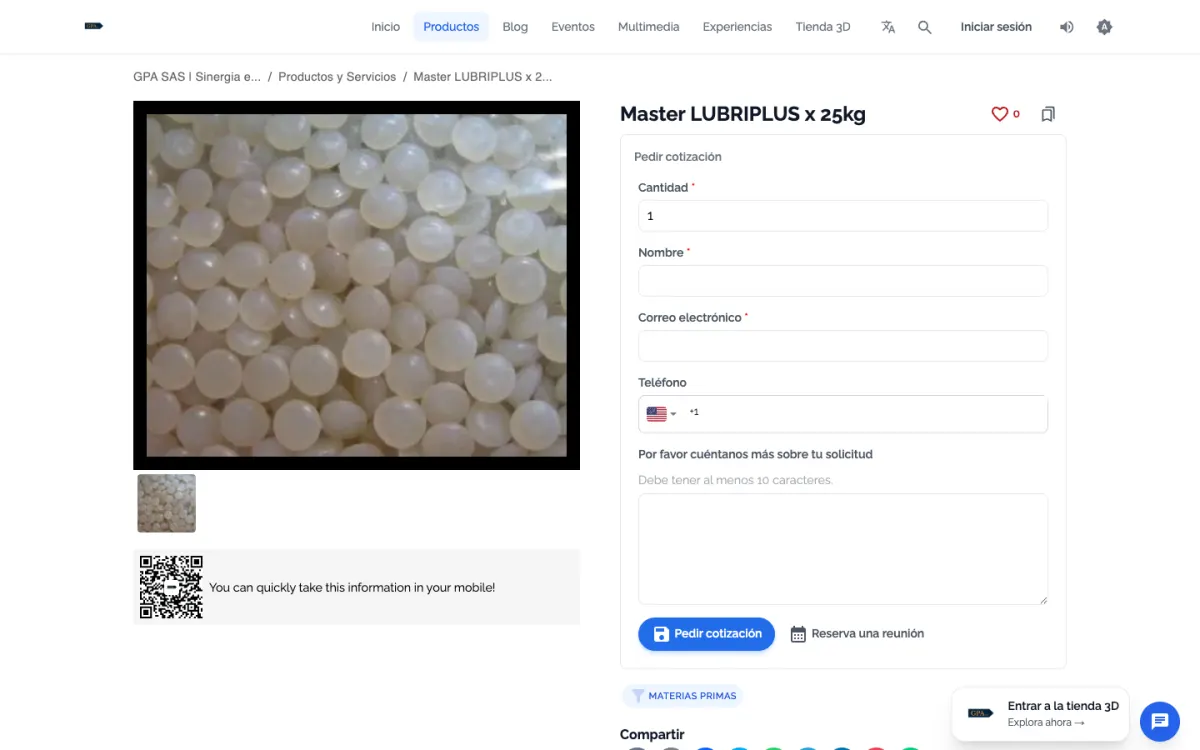Go to Inicio menu item
Image resolution: width=1200 pixels, height=750 pixels.
pyautogui.click(x=386, y=27)
